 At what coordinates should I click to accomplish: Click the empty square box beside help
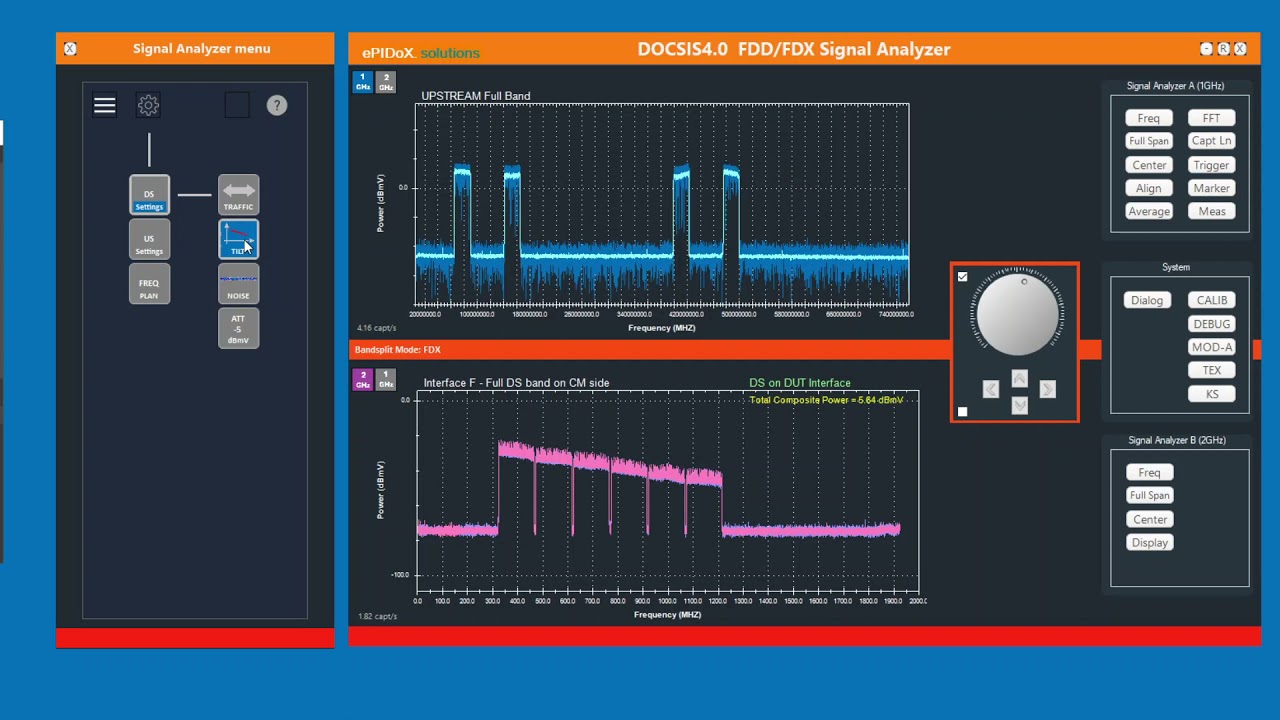pyautogui.click(x=237, y=105)
